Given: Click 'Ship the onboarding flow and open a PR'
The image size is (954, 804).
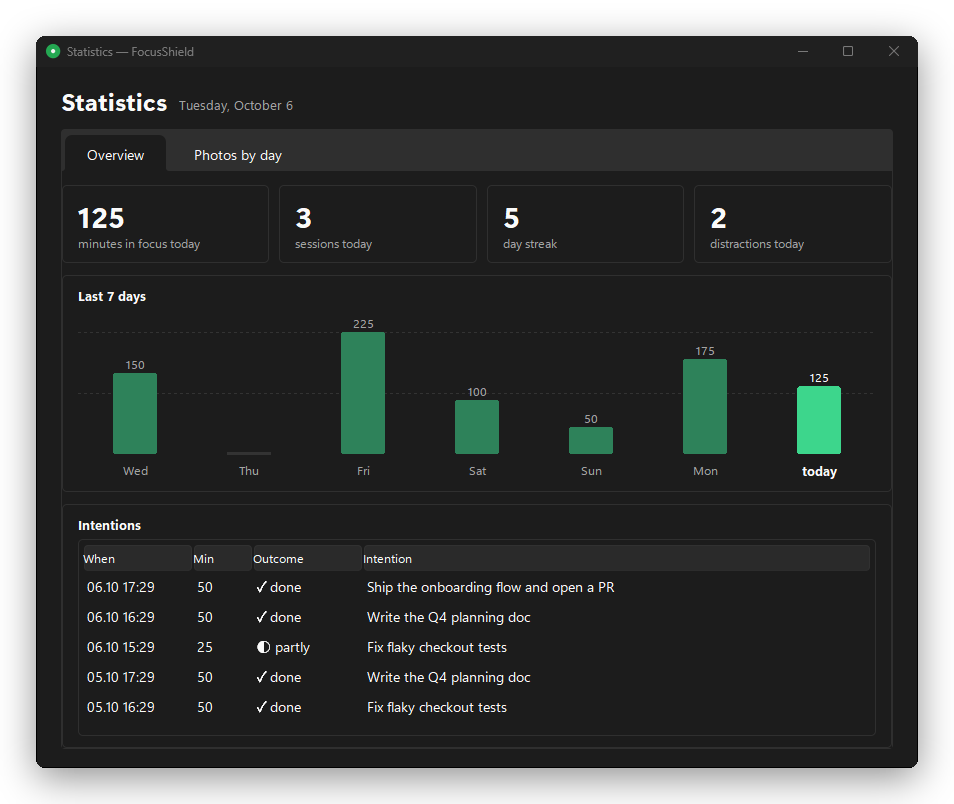Looking at the screenshot, I should (490, 587).
